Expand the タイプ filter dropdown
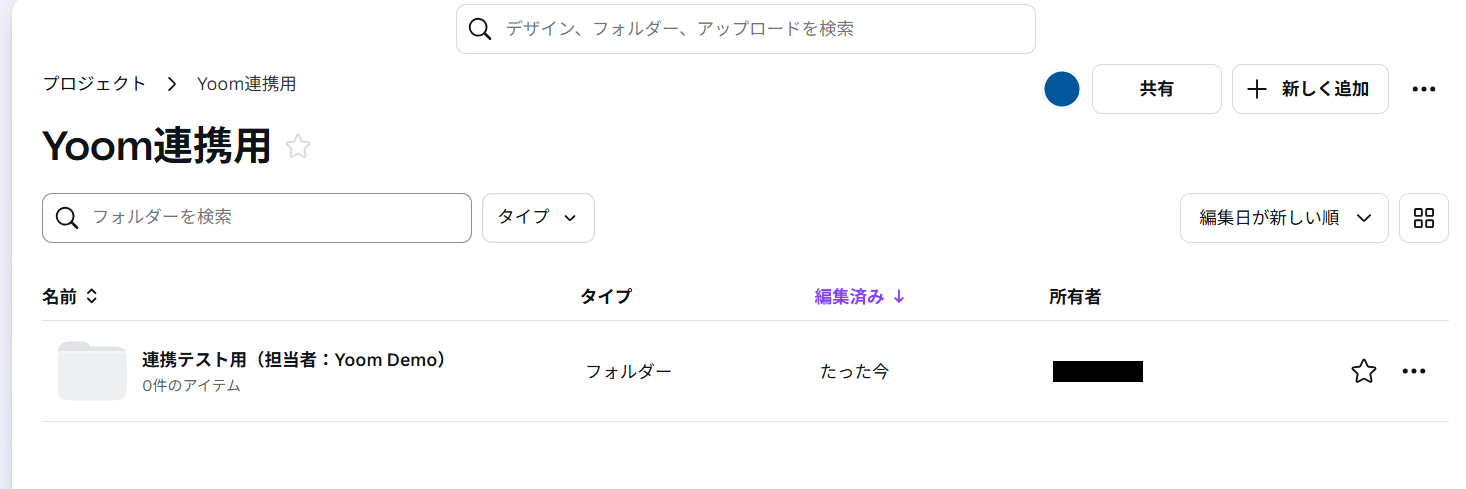Screen dimensions: 1466x489 pyautogui.click(x=538, y=218)
